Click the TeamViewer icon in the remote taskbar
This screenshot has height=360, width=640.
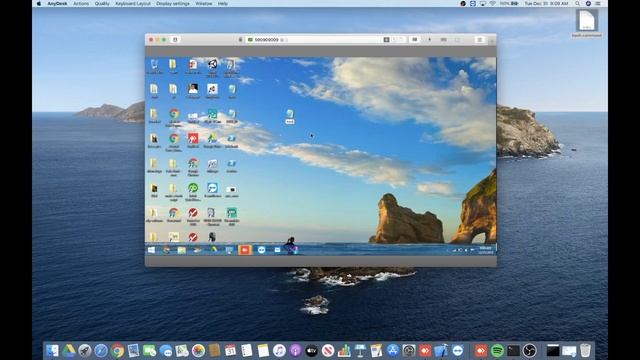tap(262, 250)
